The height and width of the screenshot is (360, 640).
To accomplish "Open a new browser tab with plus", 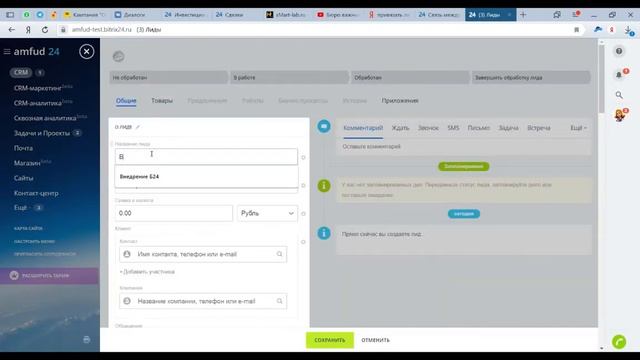I will [x=523, y=15].
